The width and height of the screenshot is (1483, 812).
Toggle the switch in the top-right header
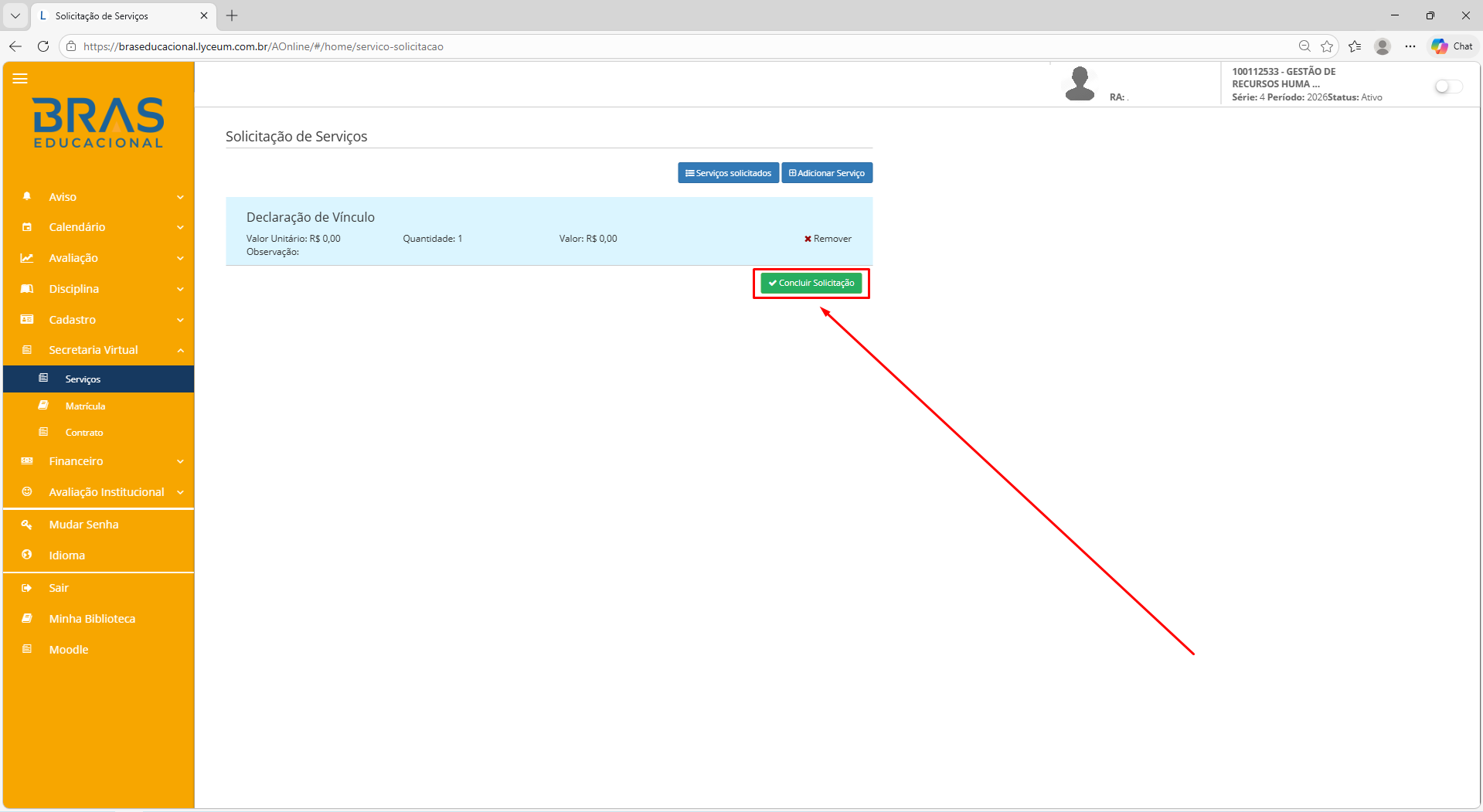(1447, 87)
